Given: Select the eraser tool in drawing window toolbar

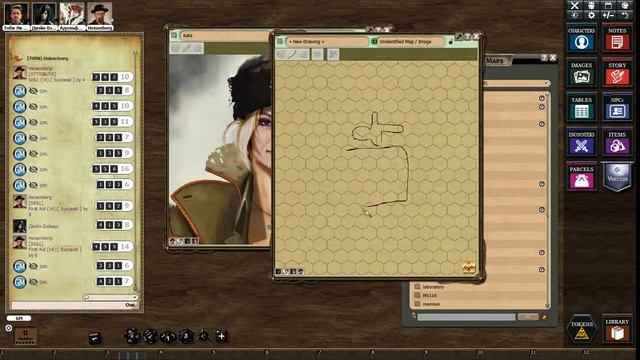Looking at the screenshot, I should 303,54.
